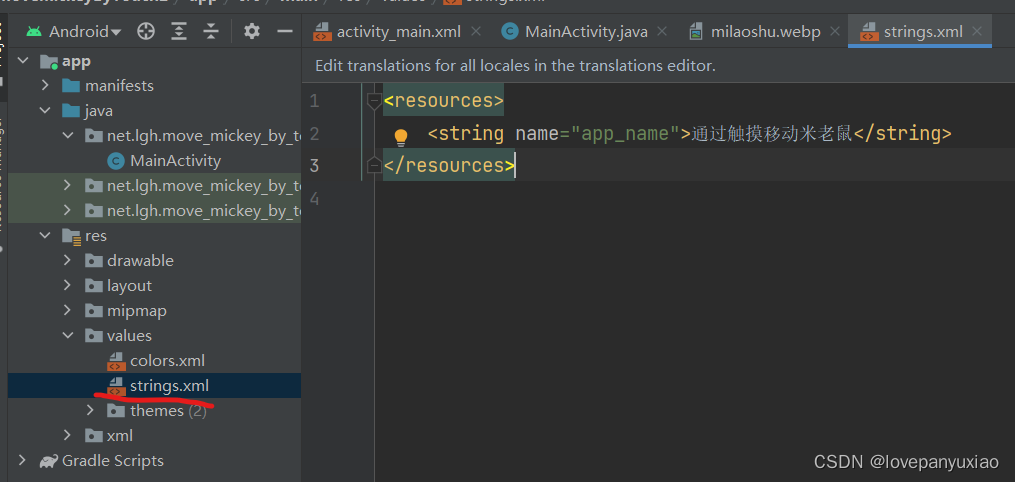Click line number 4 in the gutter
Viewport: 1015px width, 482px height.
pyautogui.click(x=314, y=198)
